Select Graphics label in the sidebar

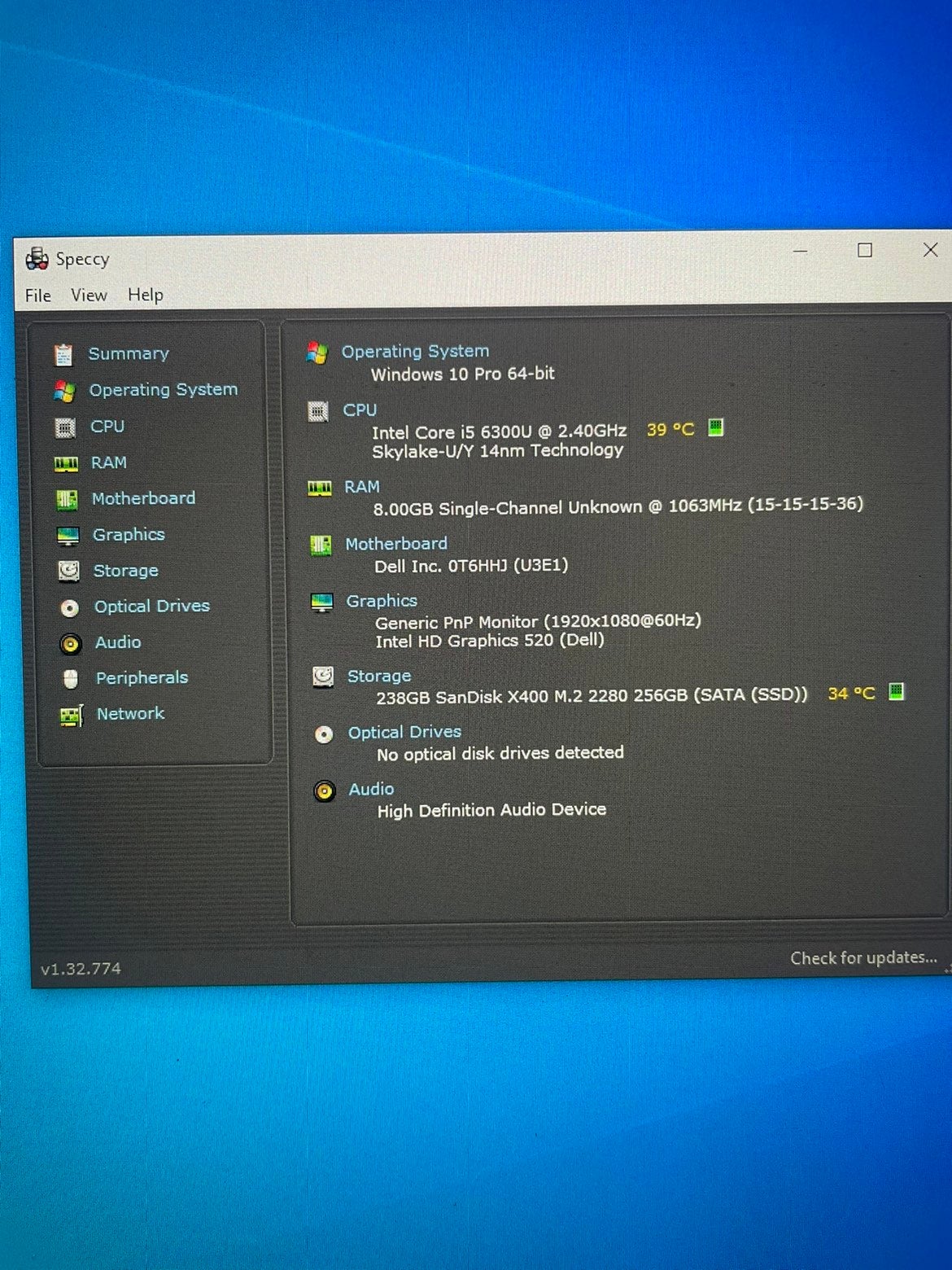[x=129, y=535]
